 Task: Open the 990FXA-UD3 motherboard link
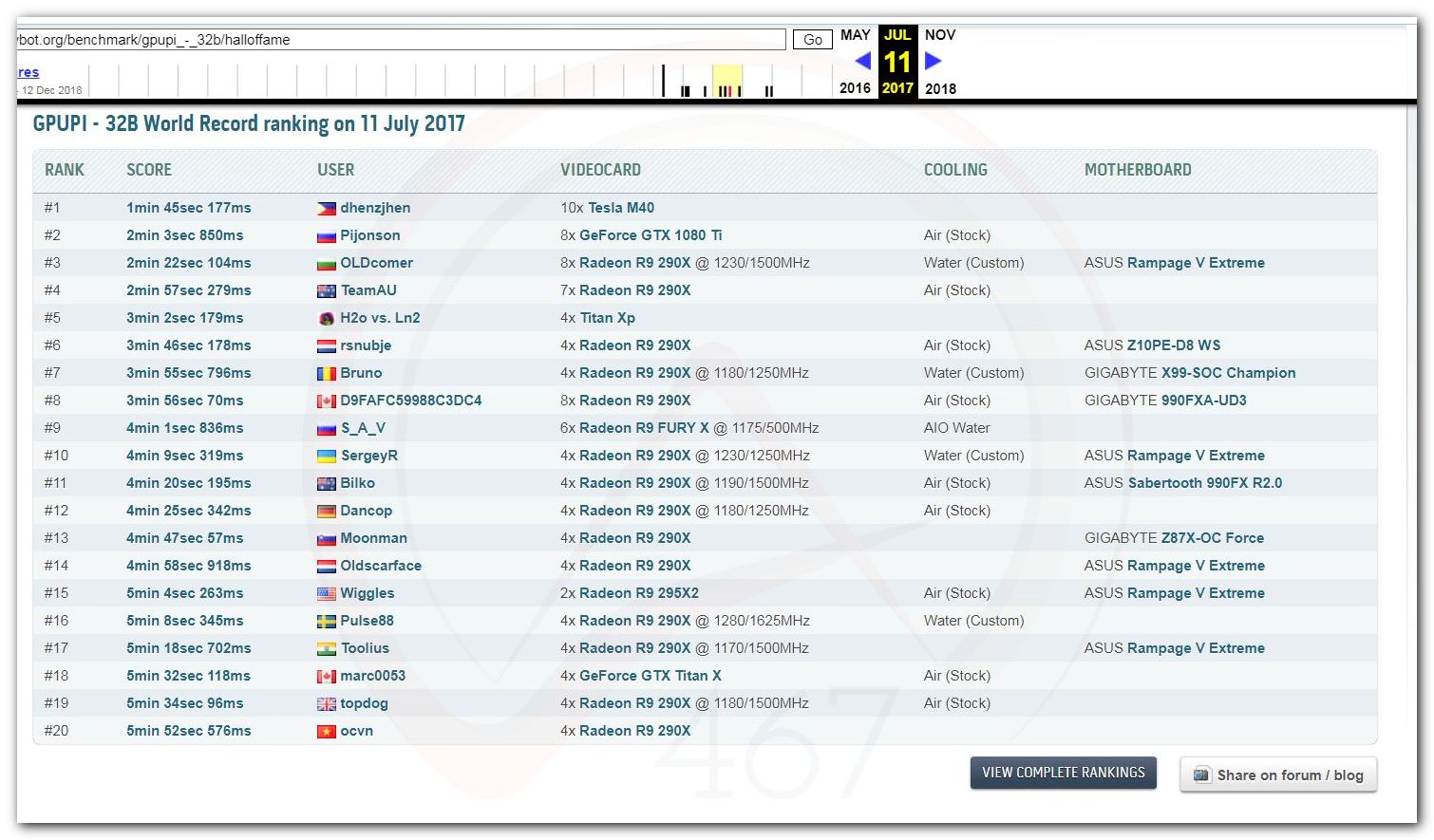pyautogui.click(x=1204, y=401)
